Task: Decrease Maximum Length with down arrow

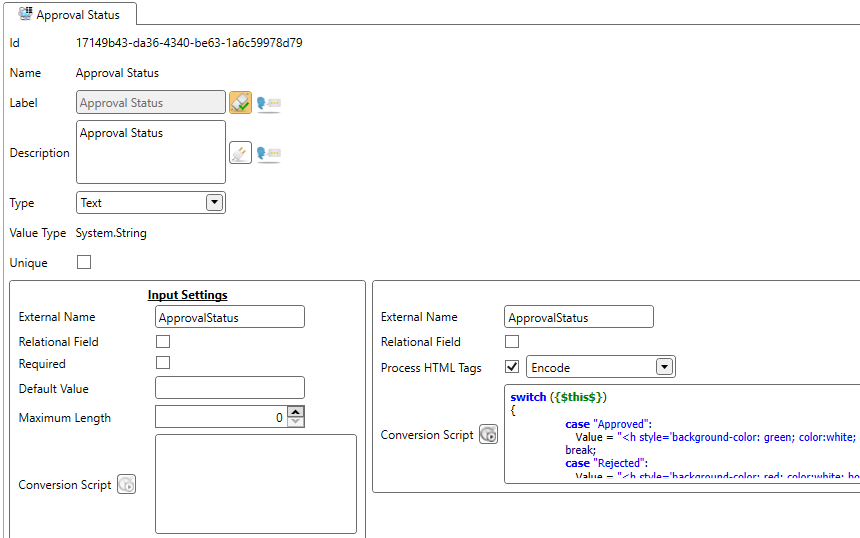Action: tap(296, 422)
